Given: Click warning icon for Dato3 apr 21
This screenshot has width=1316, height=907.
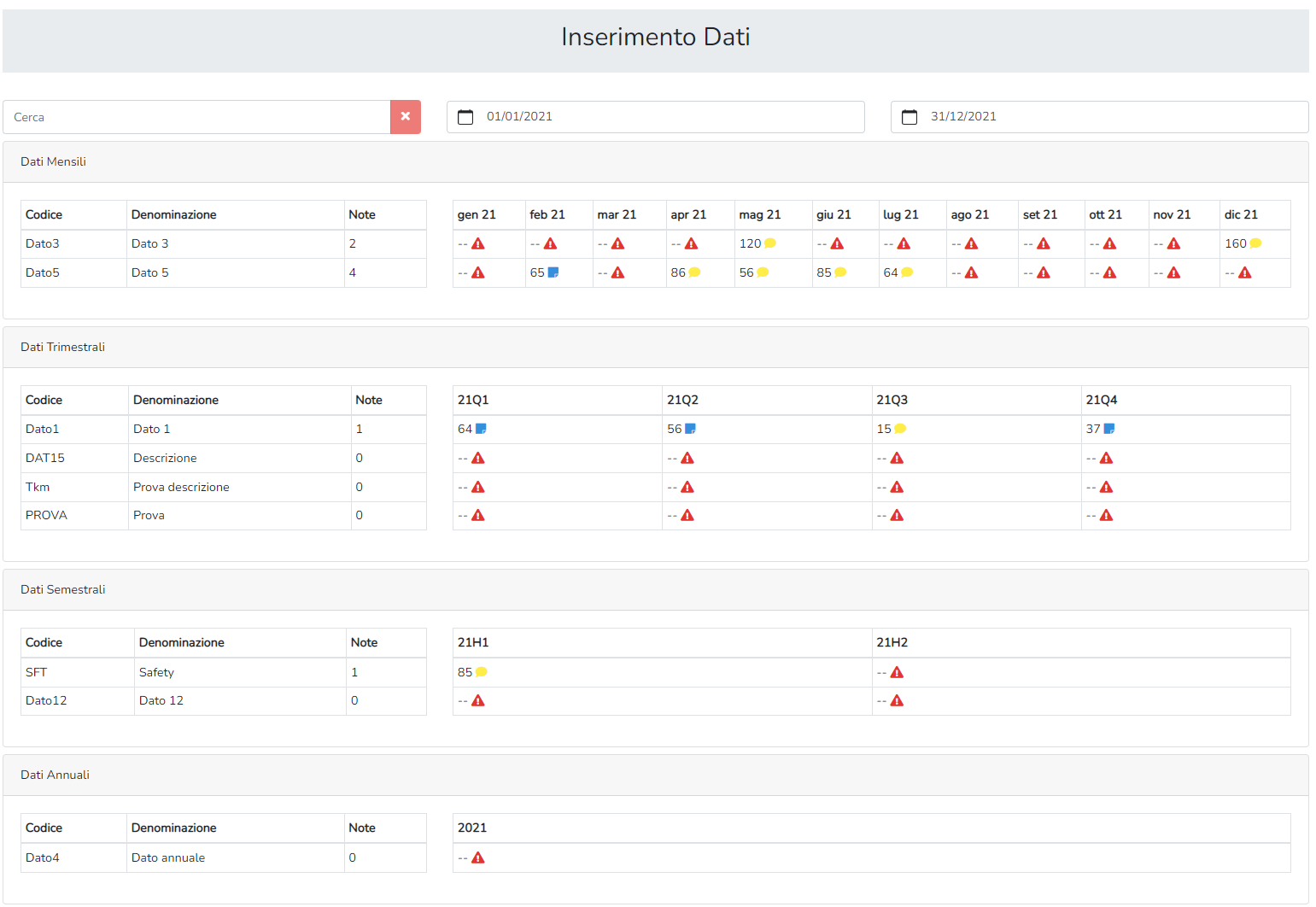Looking at the screenshot, I should [692, 244].
